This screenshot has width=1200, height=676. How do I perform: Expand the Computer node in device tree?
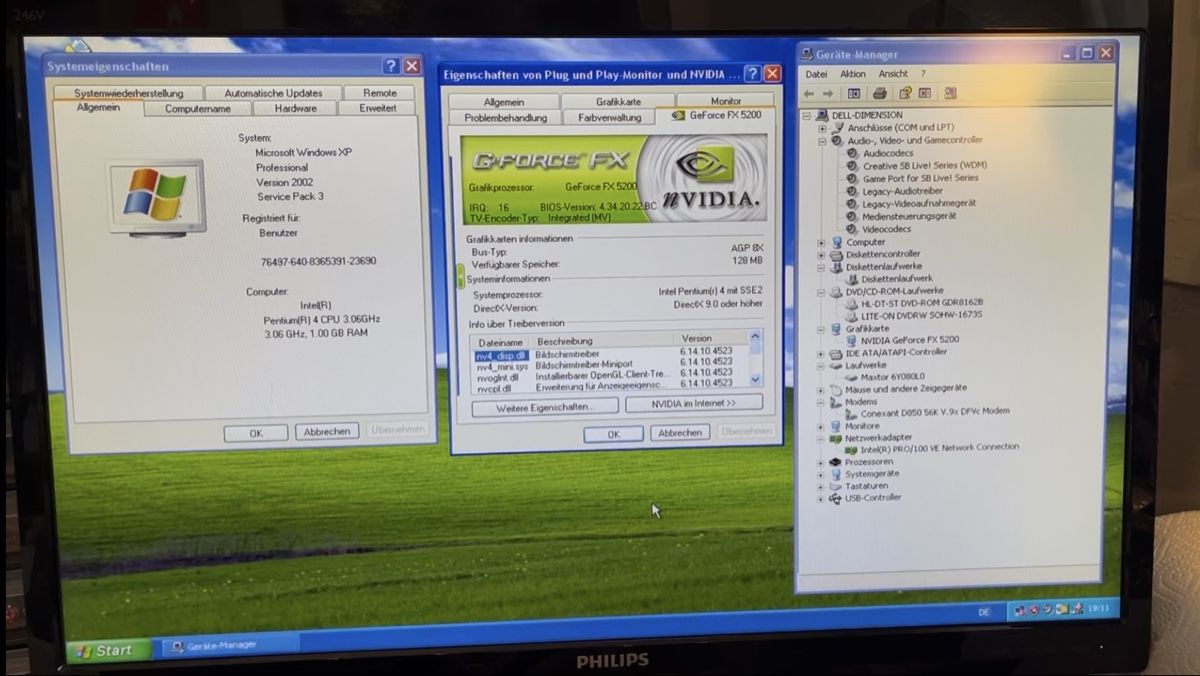tap(822, 242)
